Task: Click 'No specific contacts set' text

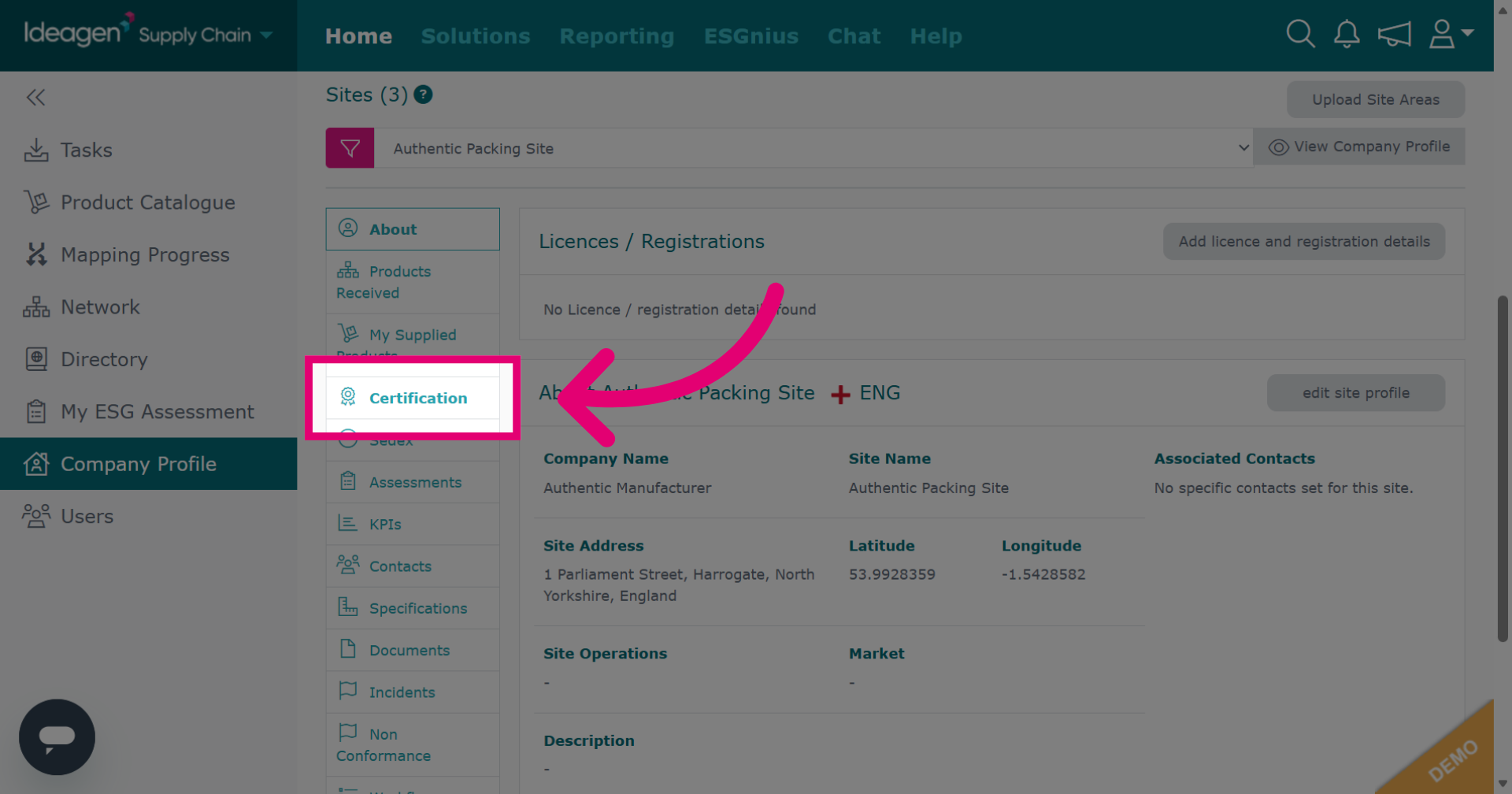Action: coord(1284,488)
